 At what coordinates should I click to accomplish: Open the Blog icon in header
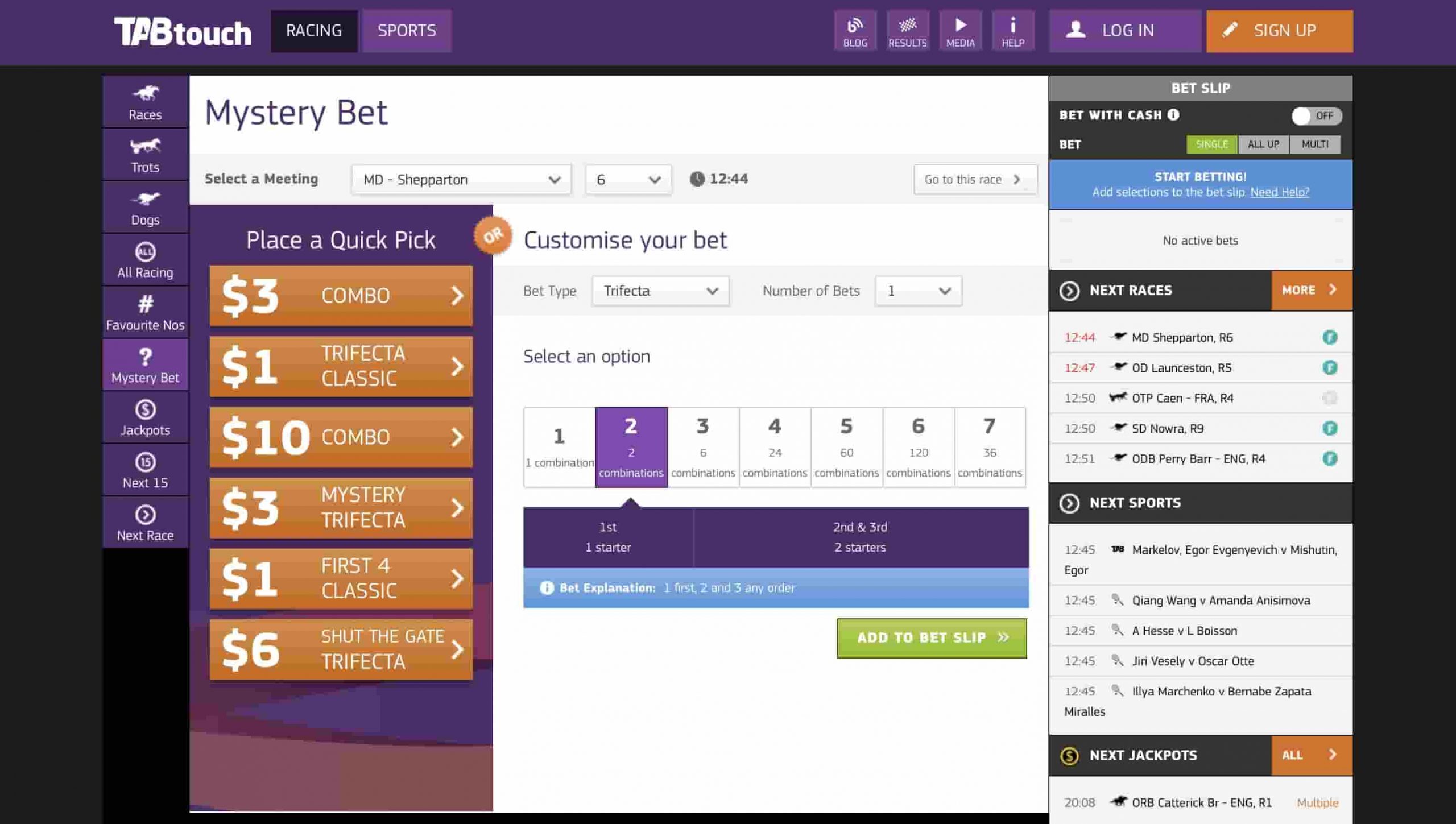pyautogui.click(x=855, y=31)
